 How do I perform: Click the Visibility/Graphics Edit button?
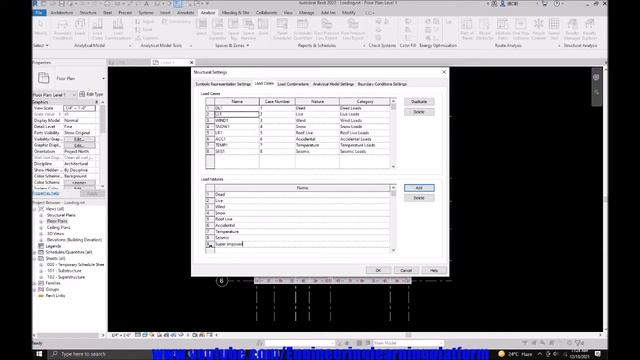point(79,139)
